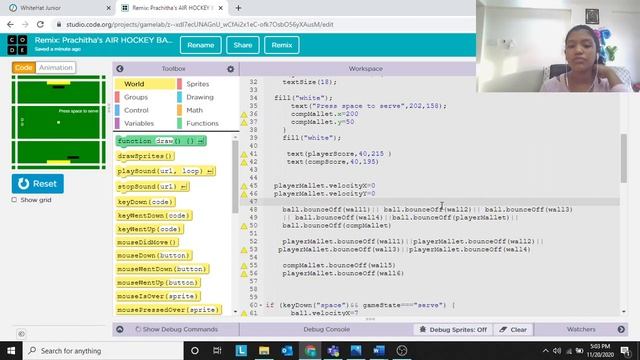The height and width of the screenshot is (360, 640).
Task: Open Task View on taskbar
Action: click(x=217, y=351)
